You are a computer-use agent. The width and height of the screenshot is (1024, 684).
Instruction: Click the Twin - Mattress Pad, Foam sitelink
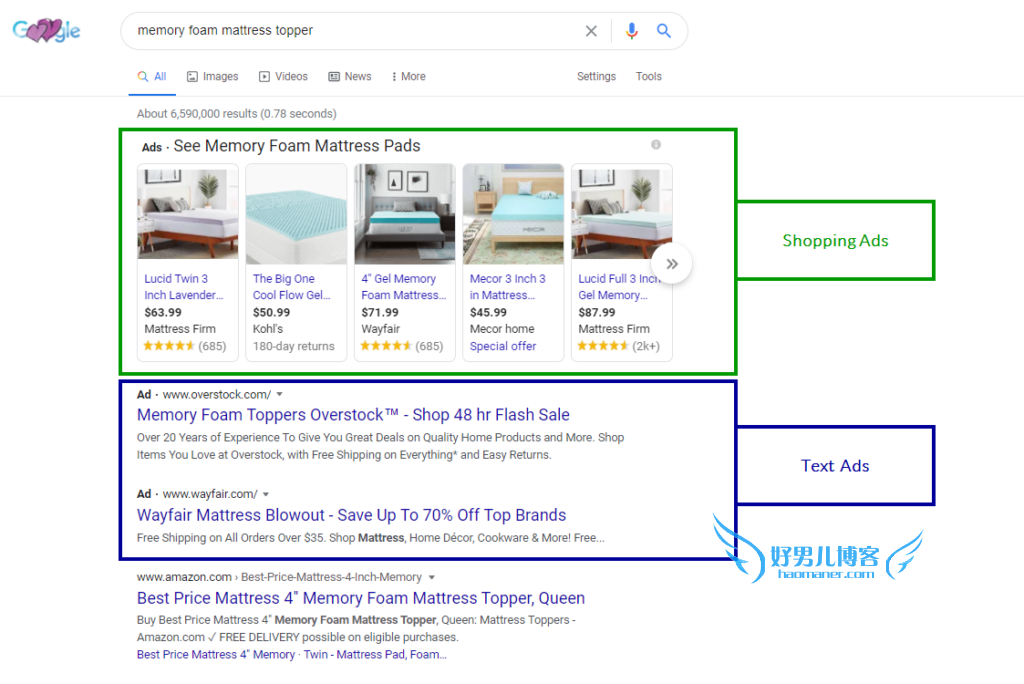coord(375,655)
